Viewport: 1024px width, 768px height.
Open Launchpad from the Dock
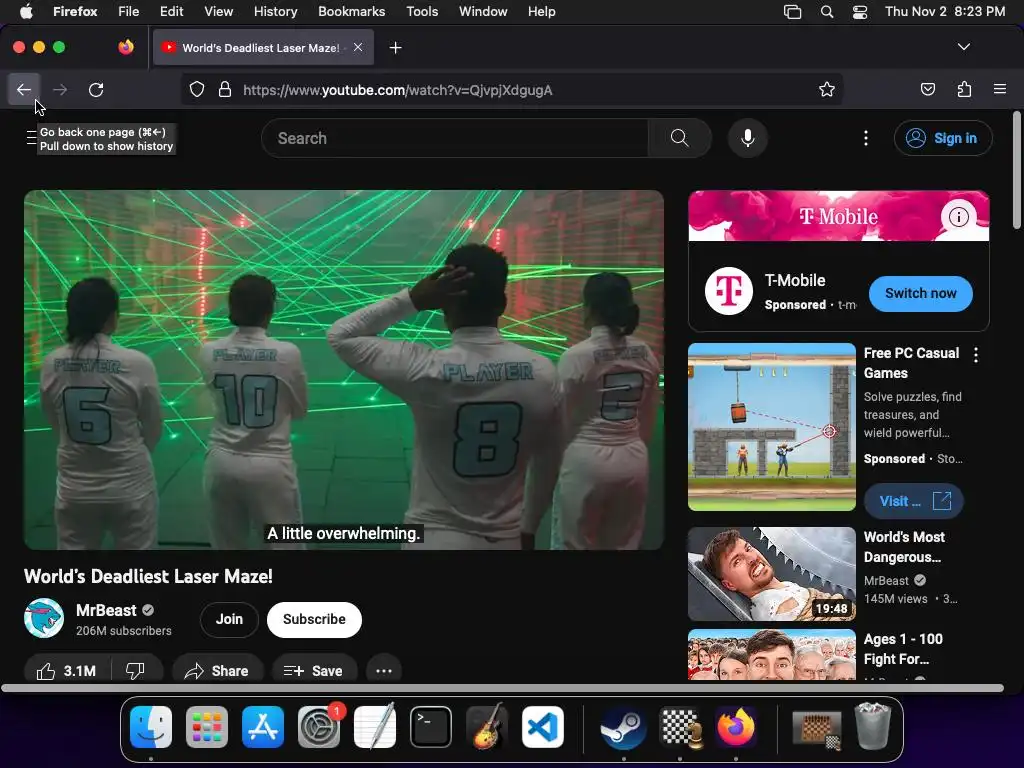pyautogui.click(x=207, y=727)
